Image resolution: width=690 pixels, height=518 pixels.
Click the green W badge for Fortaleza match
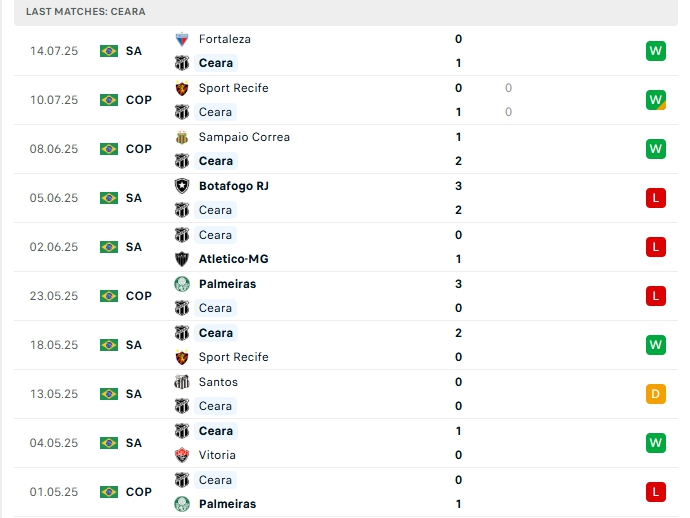tap(656, 51)
